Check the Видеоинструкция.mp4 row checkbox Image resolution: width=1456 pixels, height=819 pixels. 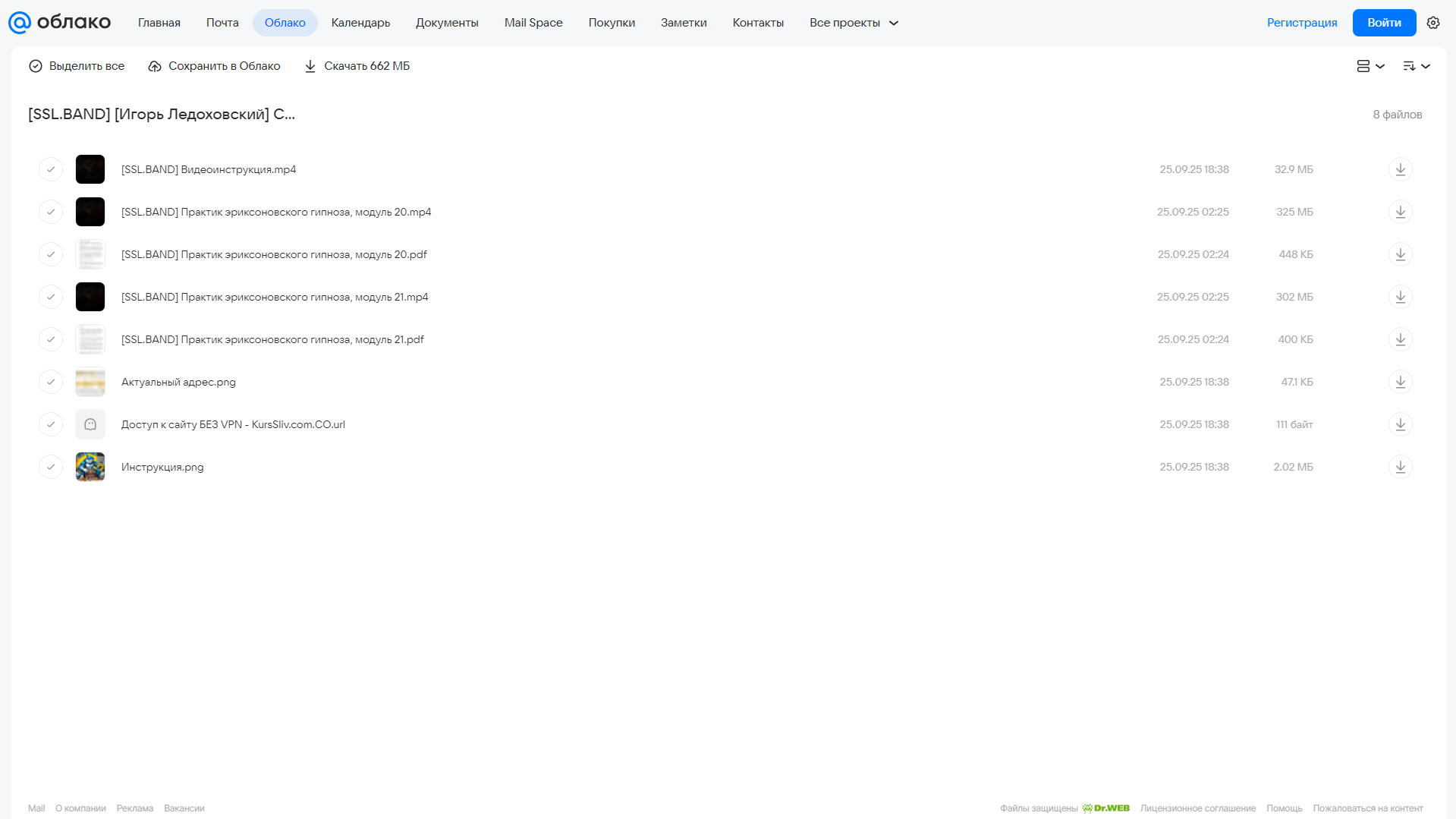pyautogui.click(x=51, y=169)
